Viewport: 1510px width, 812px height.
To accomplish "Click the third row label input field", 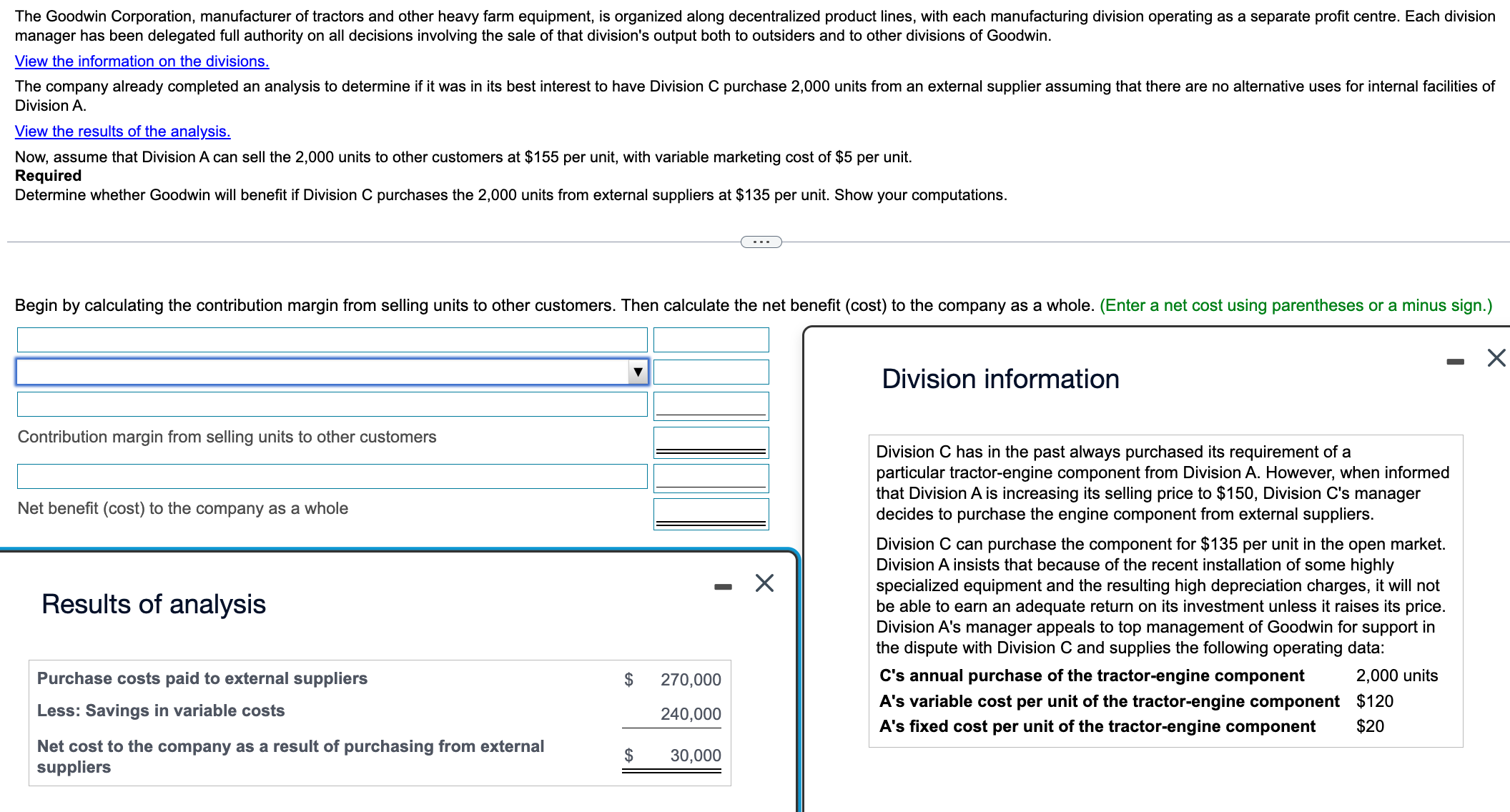I will pos(332,404).
